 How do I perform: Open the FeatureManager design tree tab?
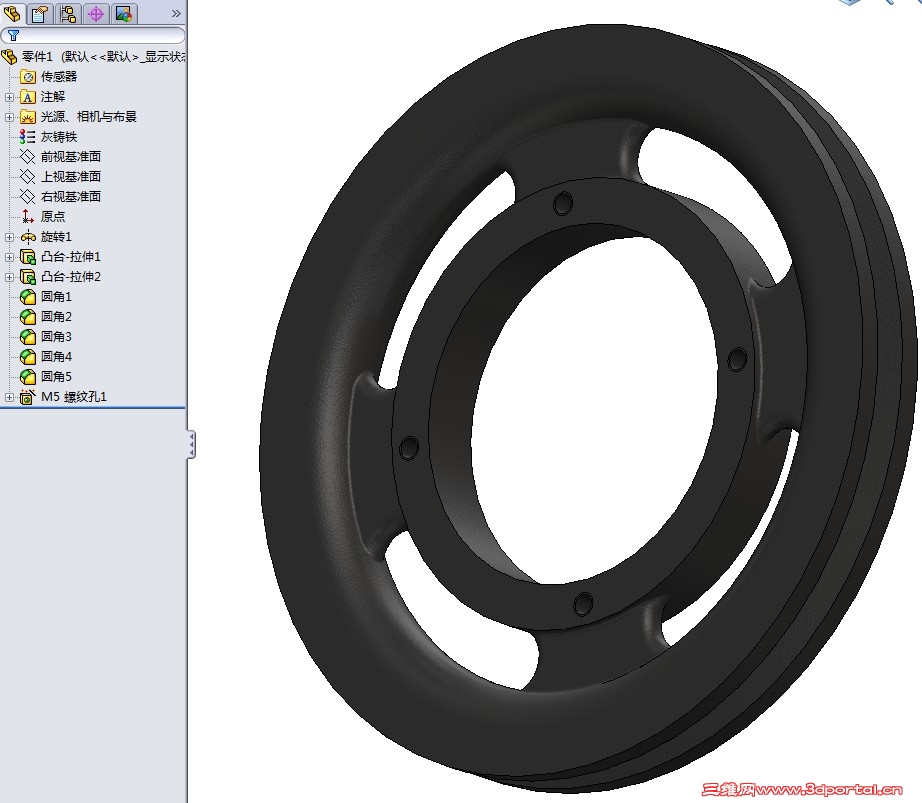click(12, 14)
